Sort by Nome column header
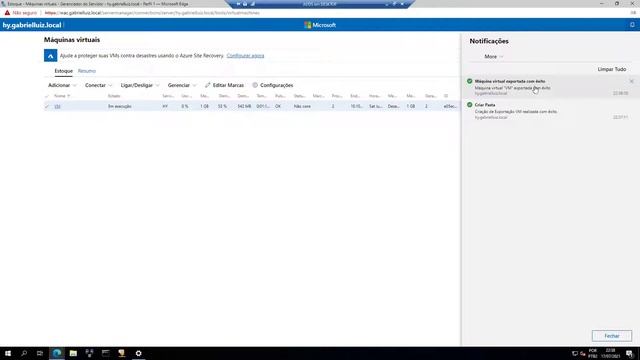Screen dimensions: 640x360 tap(62, 96)
